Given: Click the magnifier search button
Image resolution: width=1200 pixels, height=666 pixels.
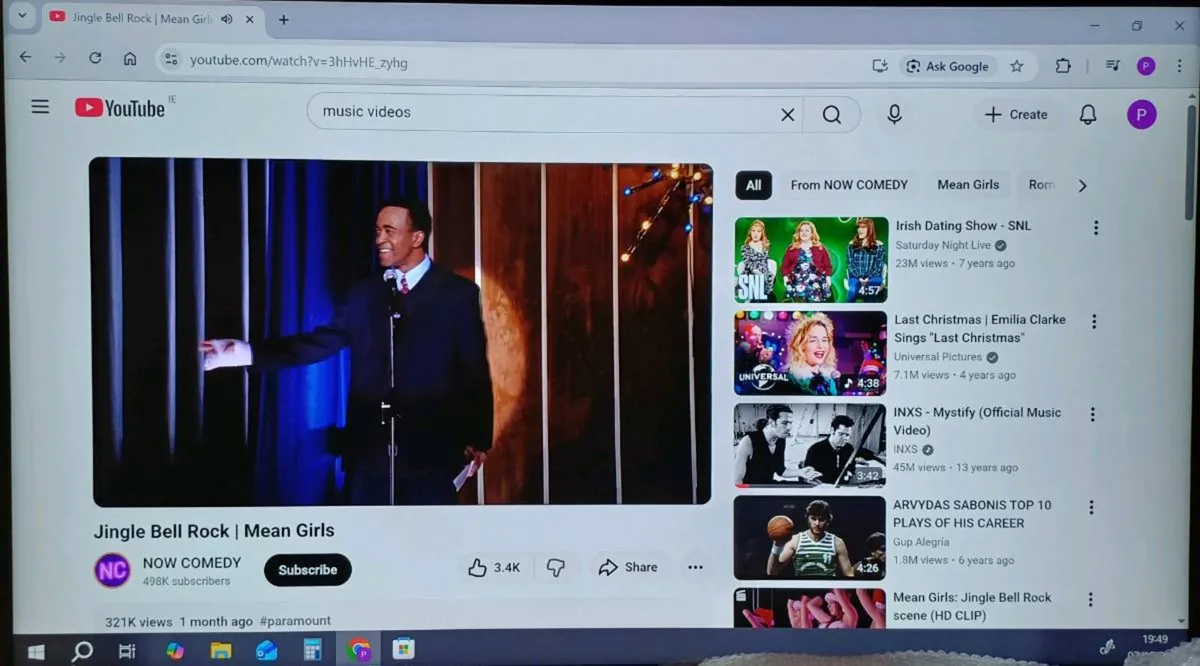Looking at the screenshot, I should [x=831, y=115].
